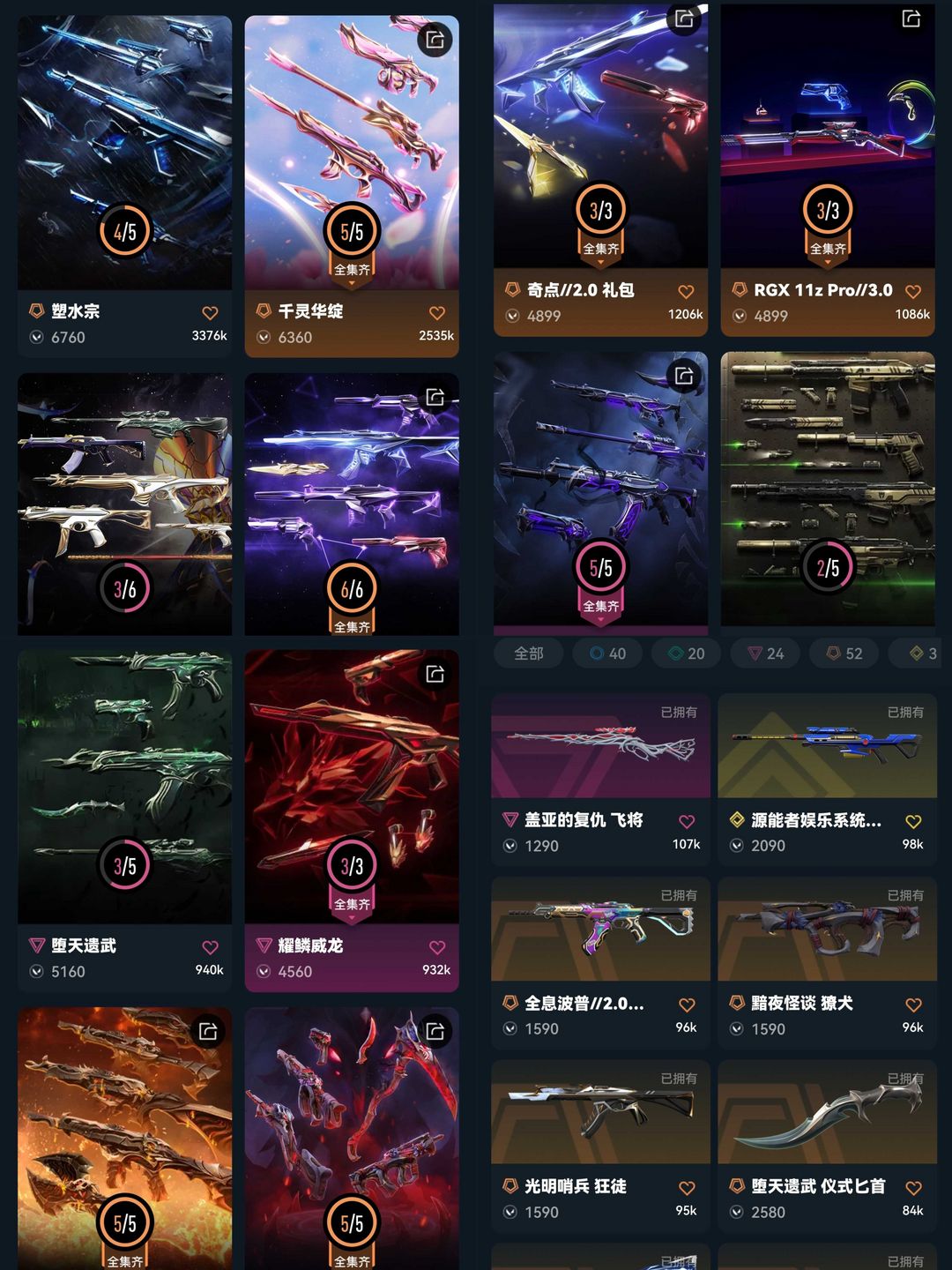Screen dimensions: 952x1270
Task: Open the 5/5 progress ring on 千灵华绽
Action: point(352,232)
